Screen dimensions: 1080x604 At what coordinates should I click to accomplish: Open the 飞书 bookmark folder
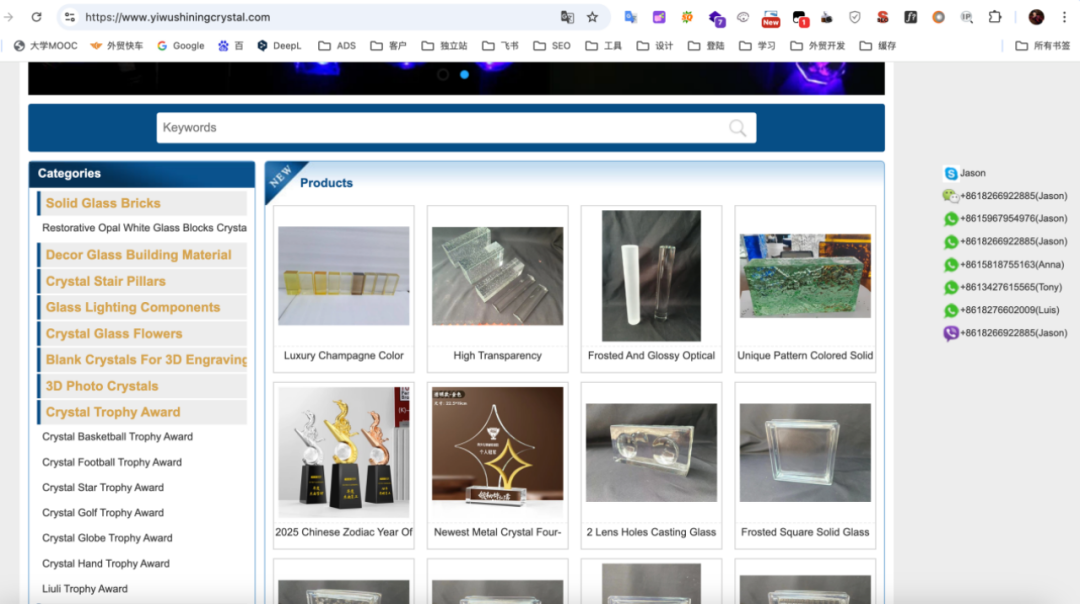[x=500, y=45]
